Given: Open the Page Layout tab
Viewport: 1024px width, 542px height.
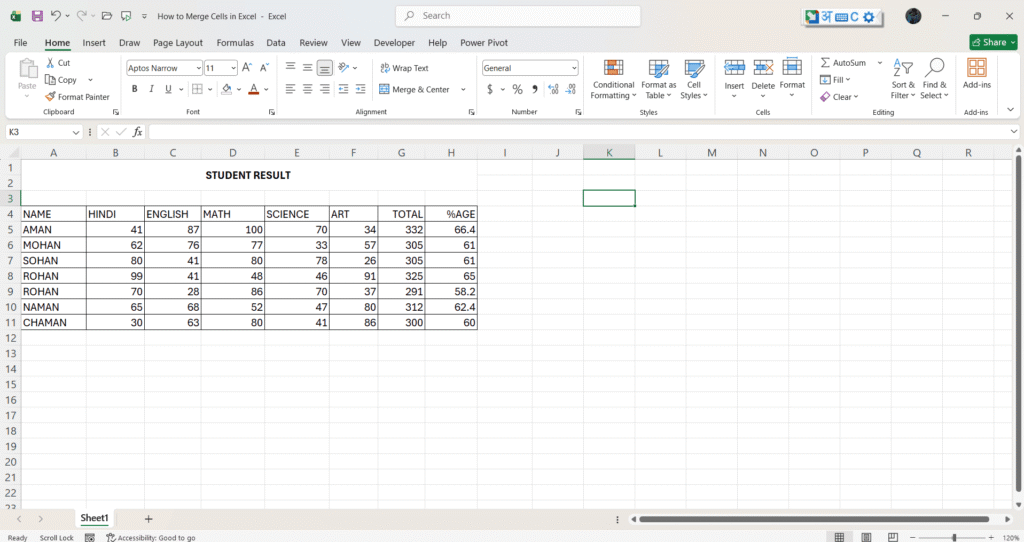Looking at the screenshot, I should pos(178,42).
